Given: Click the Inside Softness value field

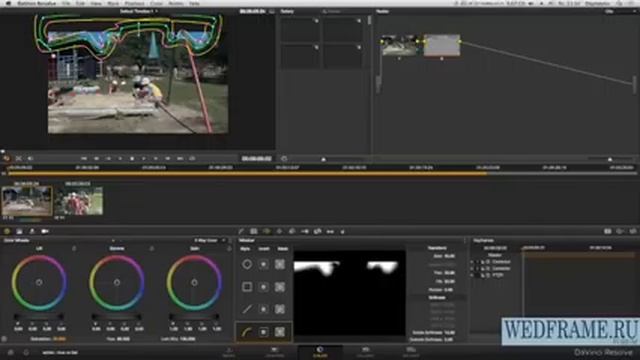Looking at the screenshot, I should tap(449, 333).
